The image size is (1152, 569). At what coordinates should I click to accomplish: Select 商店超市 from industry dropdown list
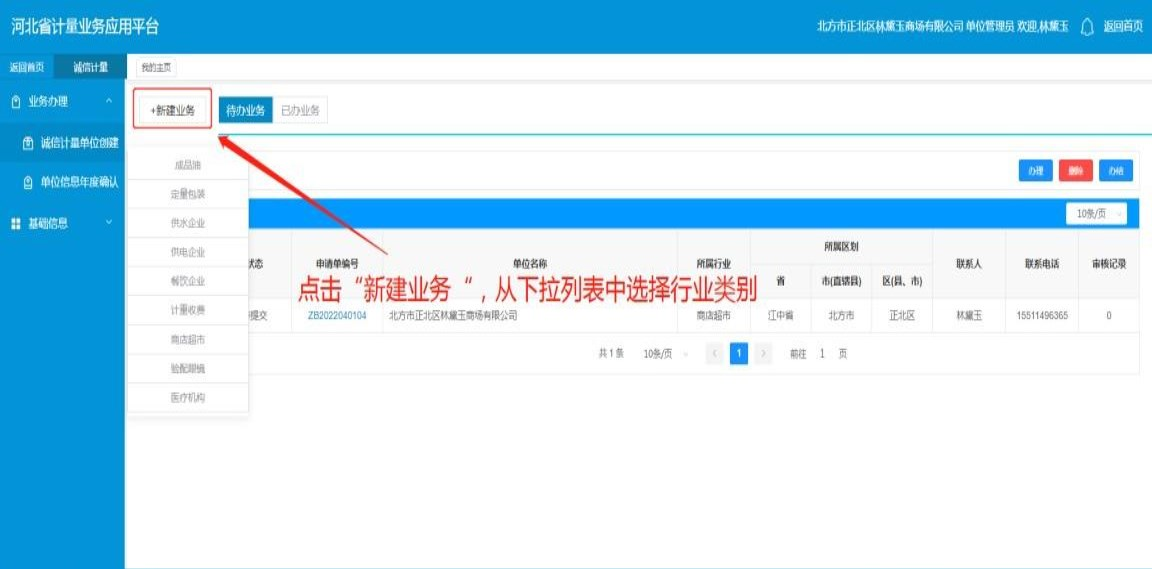pos(187,339)
